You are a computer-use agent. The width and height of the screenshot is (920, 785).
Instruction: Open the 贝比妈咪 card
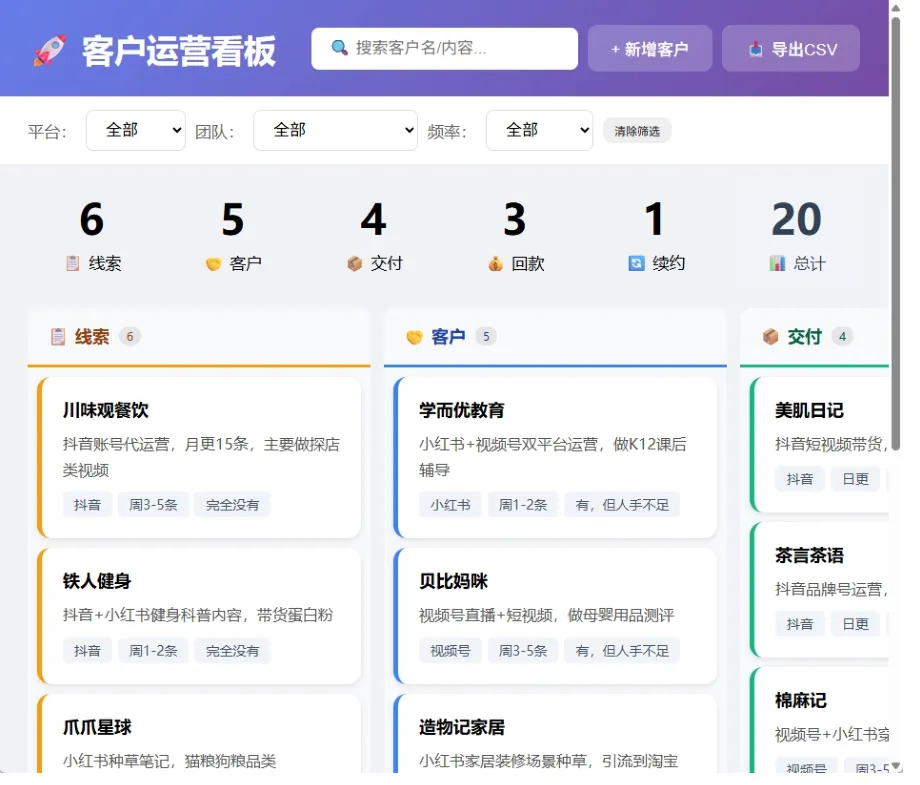[x=556, y=616]
